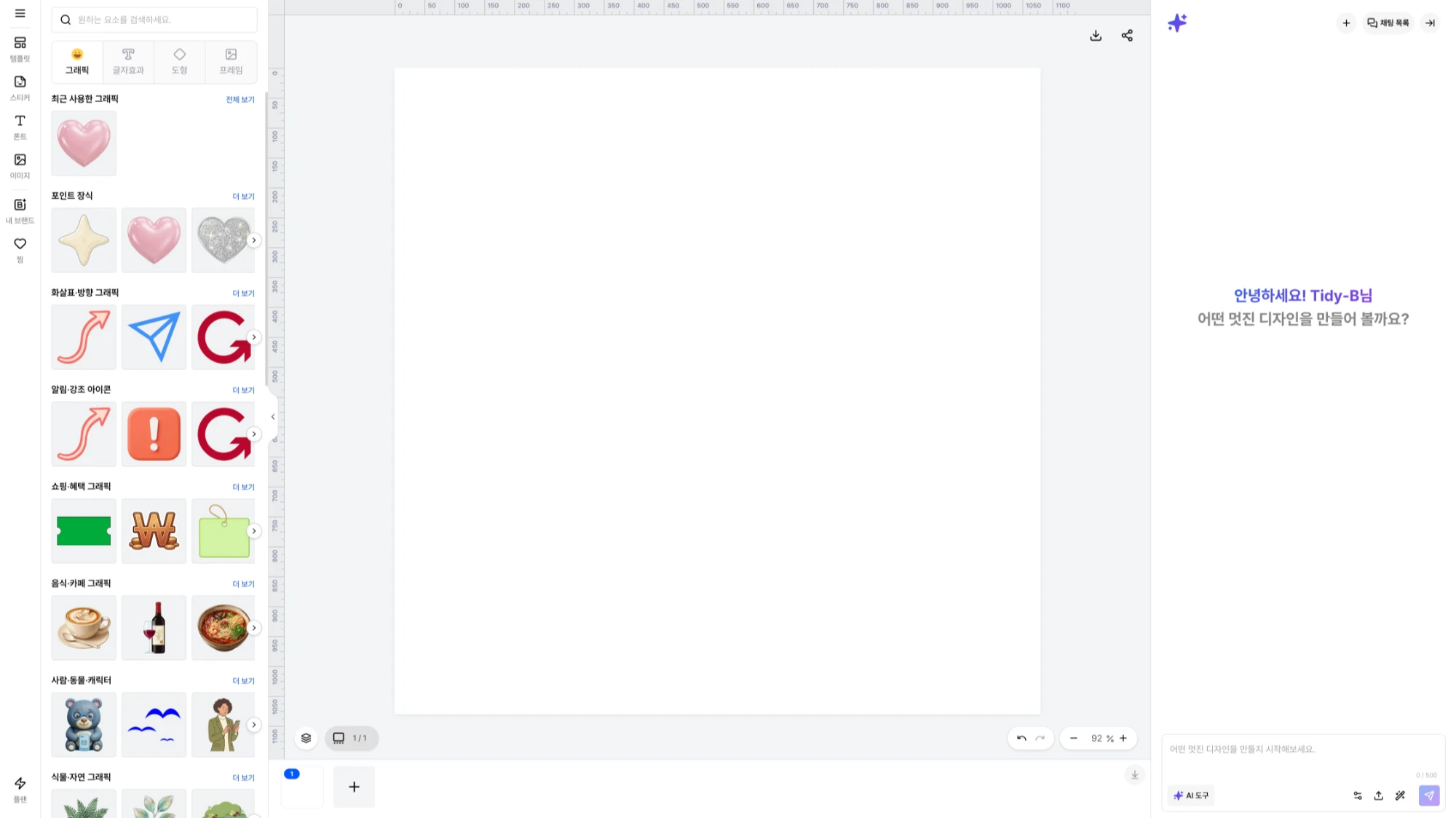Open the favorites heart in sidebar
Image resolution: width=1456 pixels, height=818 pixels.
[x=20, y=250]
